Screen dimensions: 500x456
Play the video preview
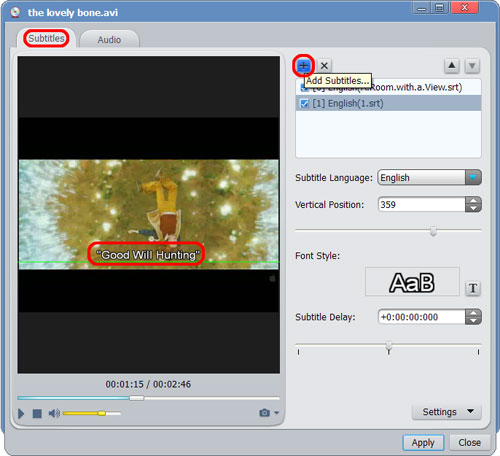click(x=21, y=414)
